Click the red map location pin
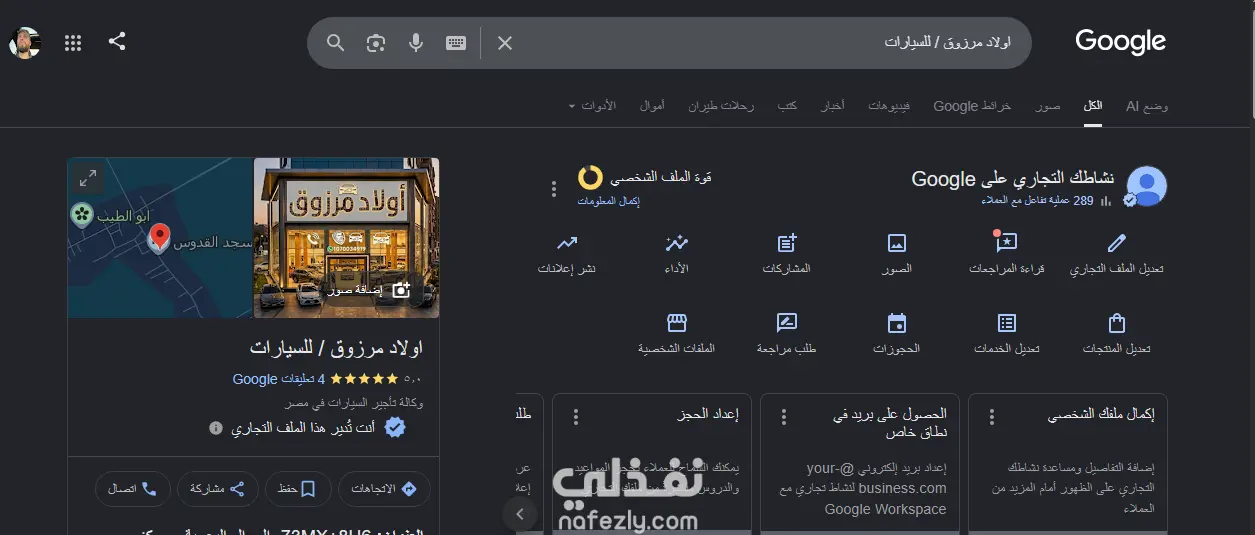1255x535 pixels. [x=158, y=238]
